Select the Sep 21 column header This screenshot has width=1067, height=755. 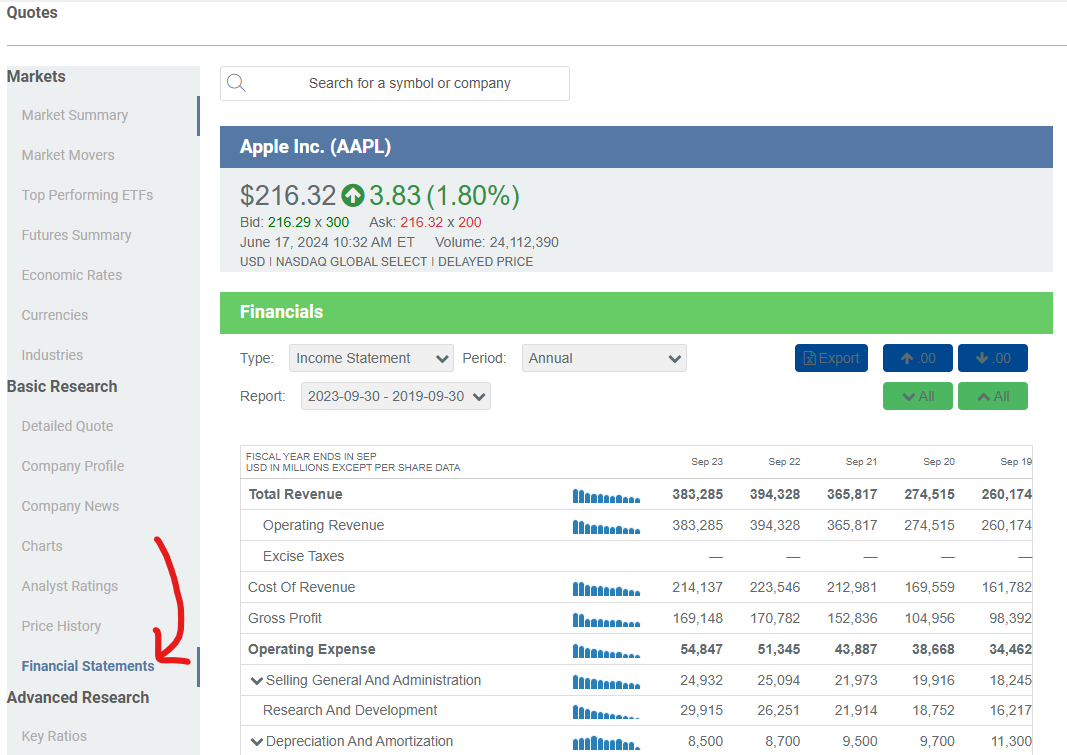pyautogui.click(x=861, y=462)
